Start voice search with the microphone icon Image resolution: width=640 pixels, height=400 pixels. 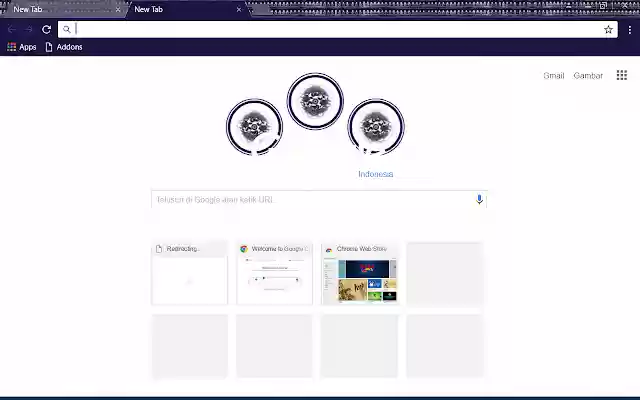coord(479,199)
